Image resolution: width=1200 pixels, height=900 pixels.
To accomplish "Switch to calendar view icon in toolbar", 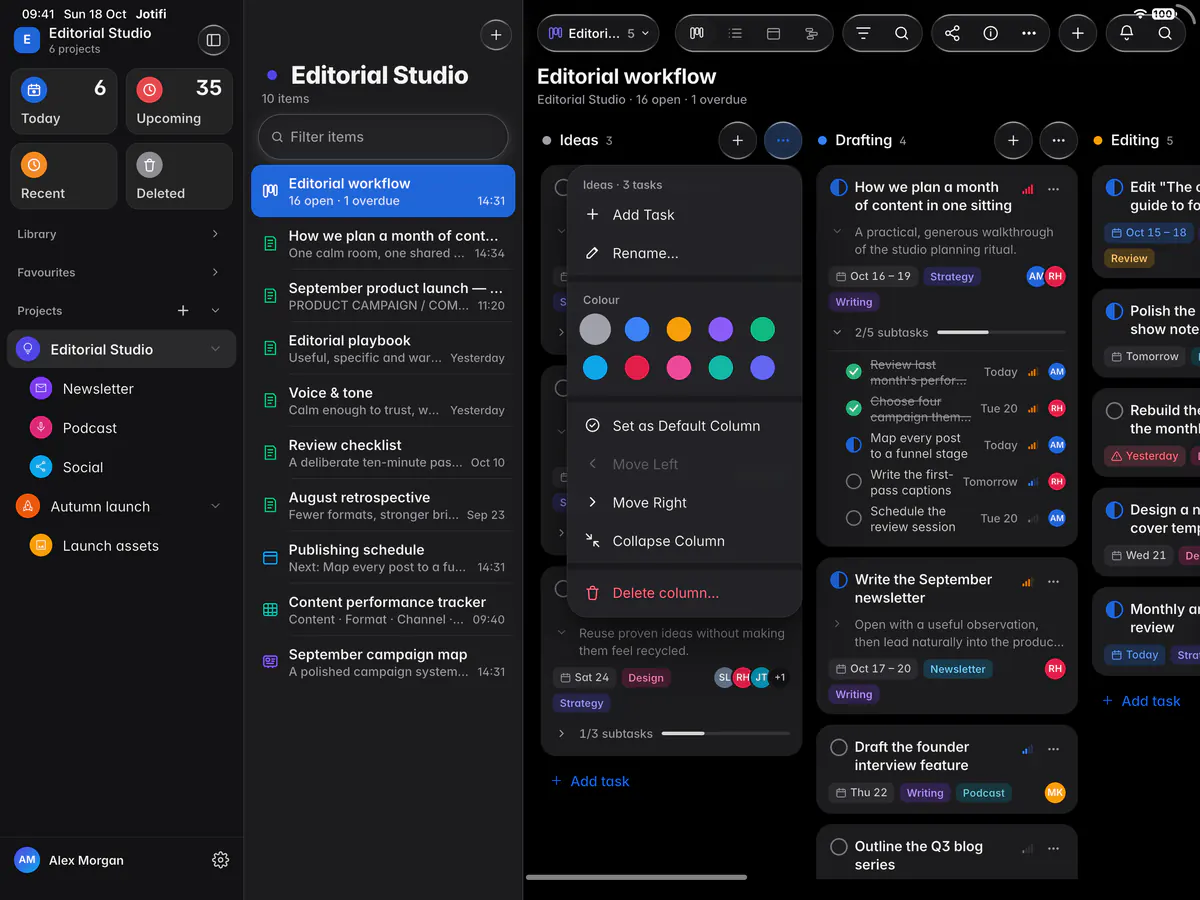I will 773,33.
